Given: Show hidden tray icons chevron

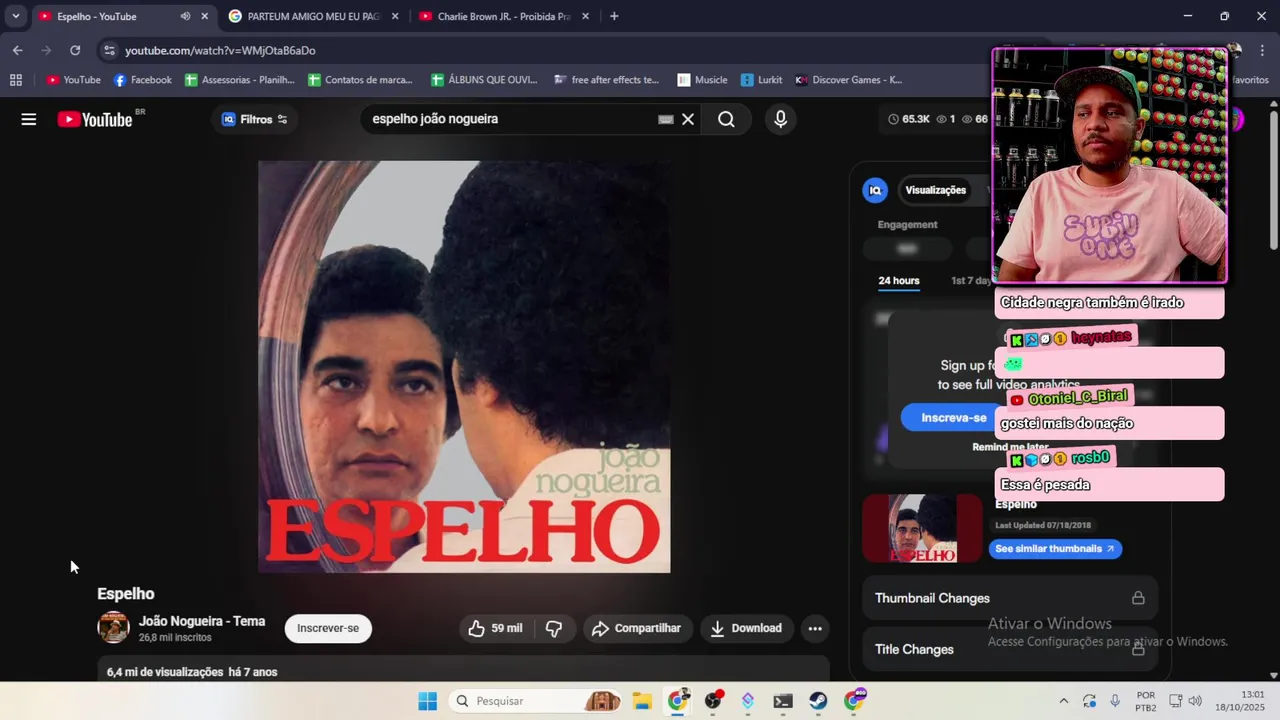Looking at the screenshot, I should pyautogui.click(x=1063, y=701).
